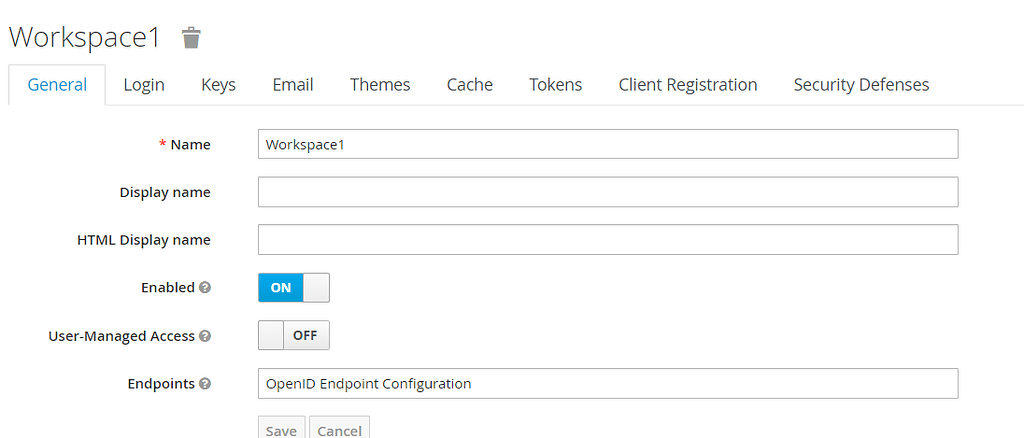Go to the Email tab
The image size is (1024, 438).
[293, 85]
